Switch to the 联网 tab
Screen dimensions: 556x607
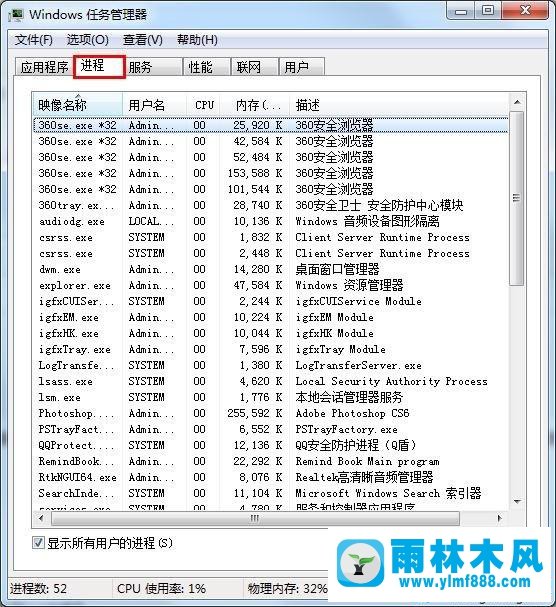(255, 67)
